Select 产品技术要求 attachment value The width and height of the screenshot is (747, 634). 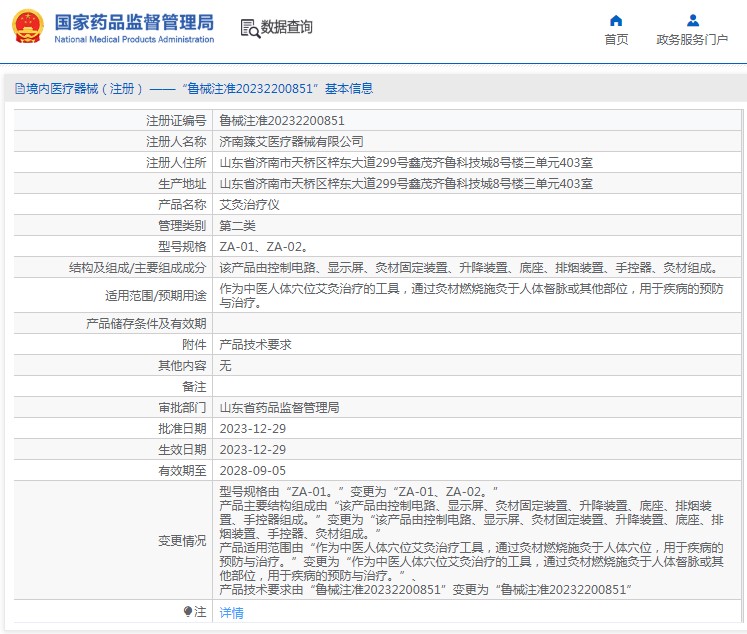(x=255, y=344)
